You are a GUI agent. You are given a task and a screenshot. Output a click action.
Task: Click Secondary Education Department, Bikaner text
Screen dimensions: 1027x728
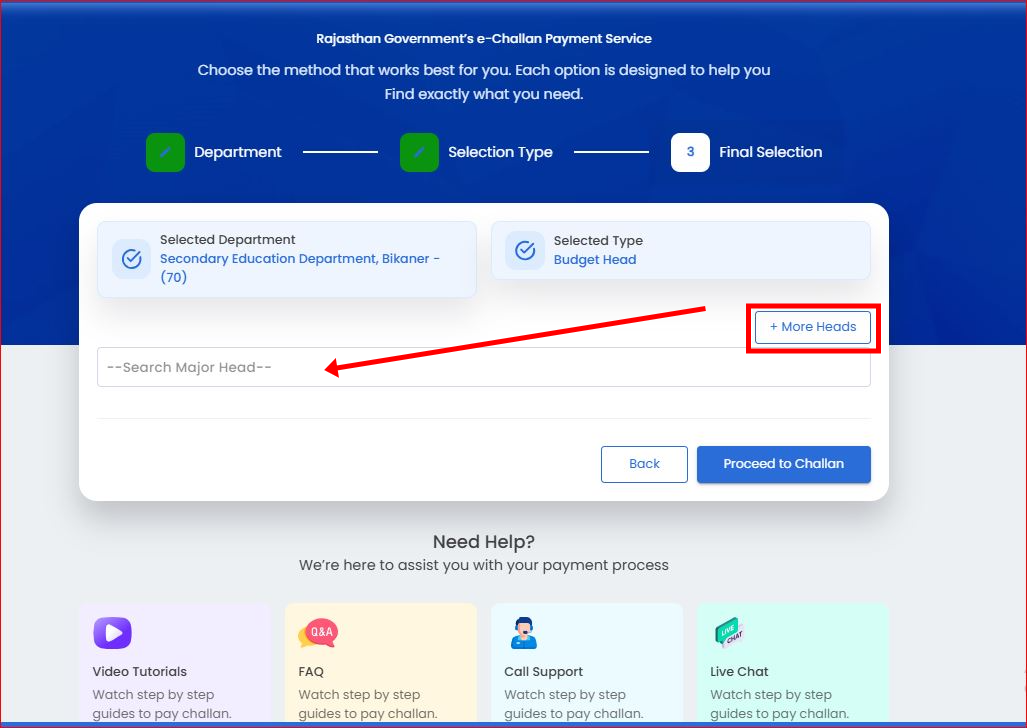coord(300,267)
